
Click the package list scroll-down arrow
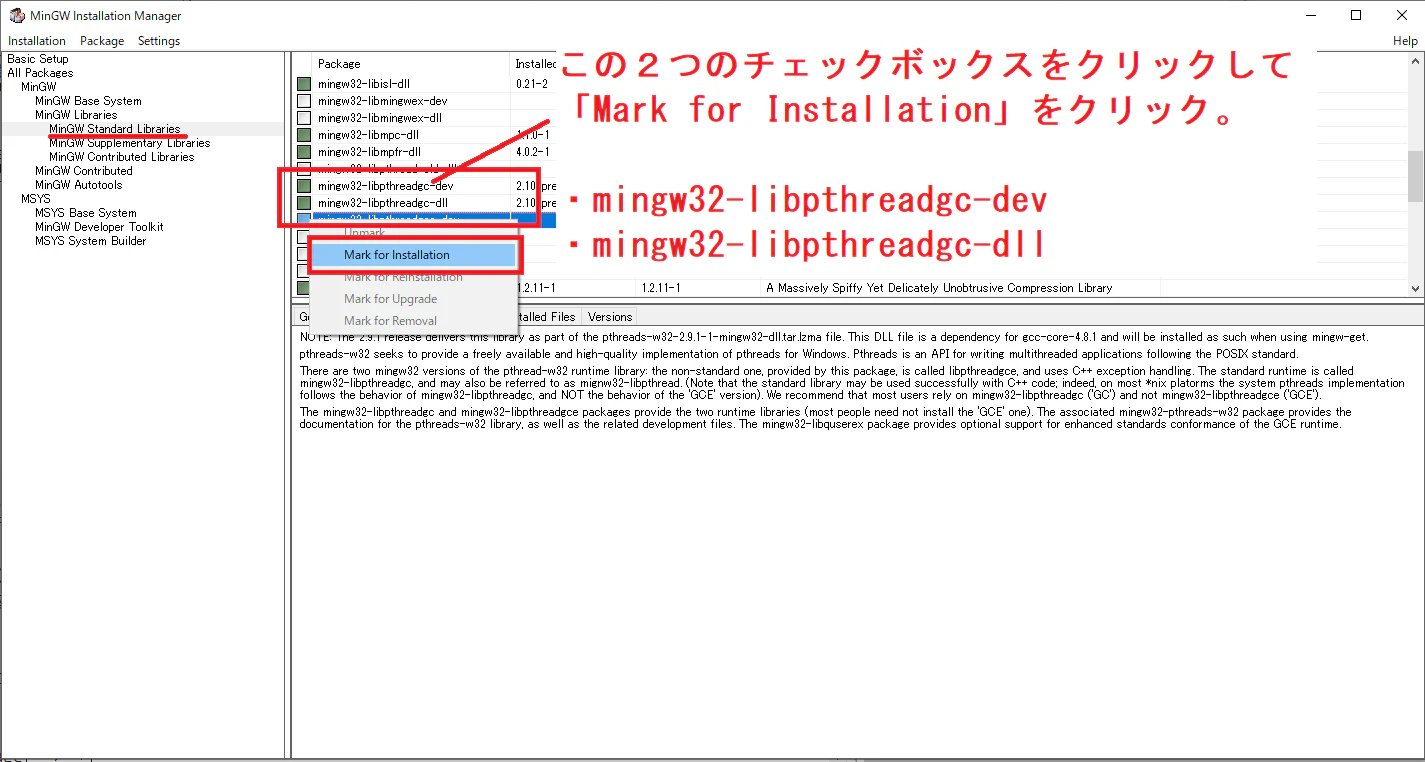(x=1415, y=288)
